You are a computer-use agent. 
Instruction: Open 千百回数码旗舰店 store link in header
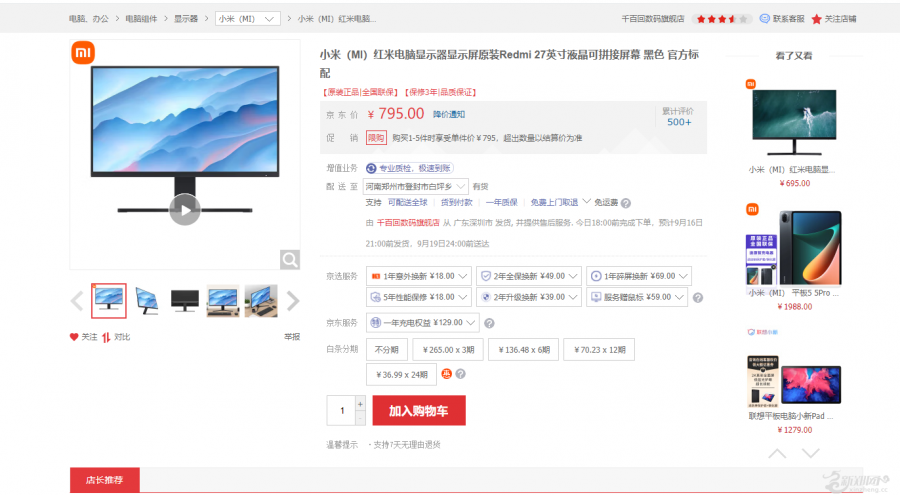pos(653,19)
